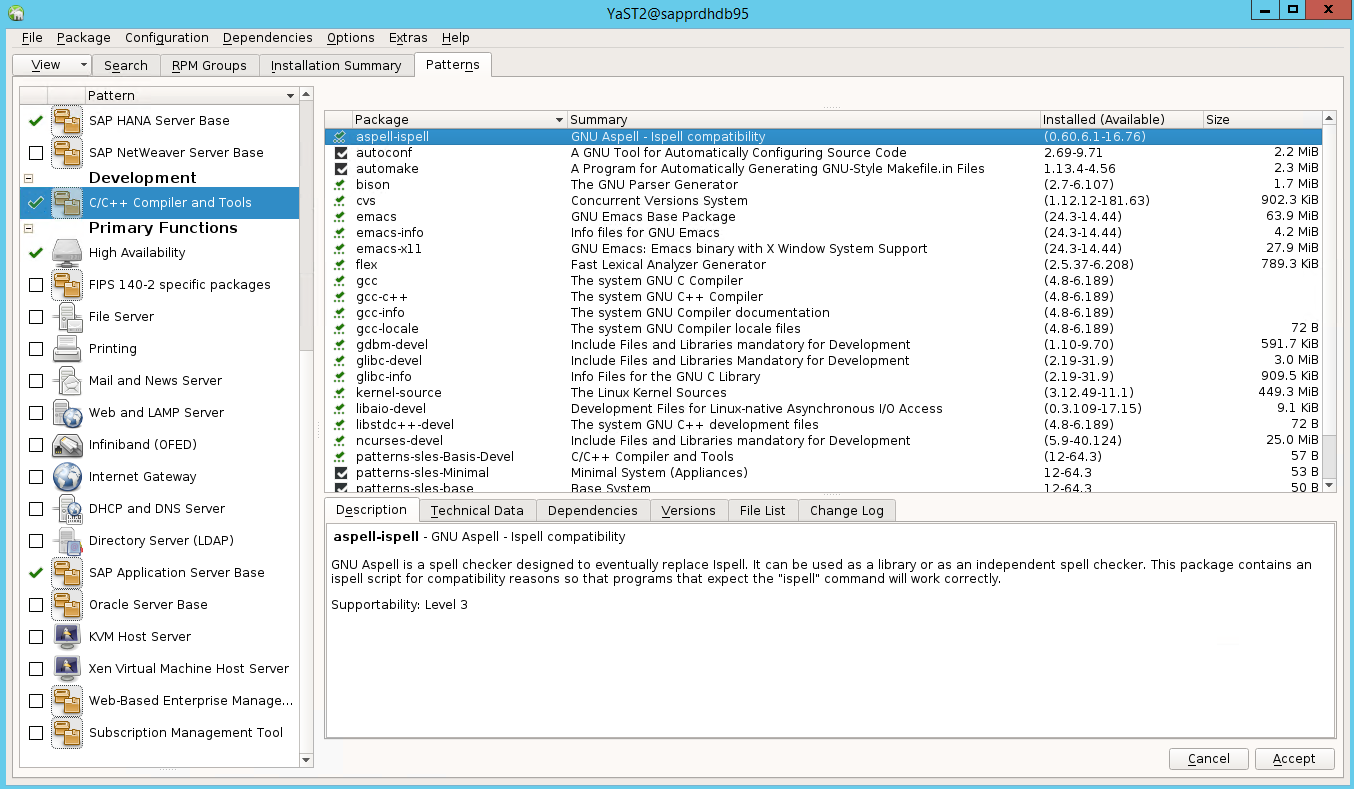Switch to the Versions tab
The height and width of the screenshot is (789, 1354).
tap(688, 510)
